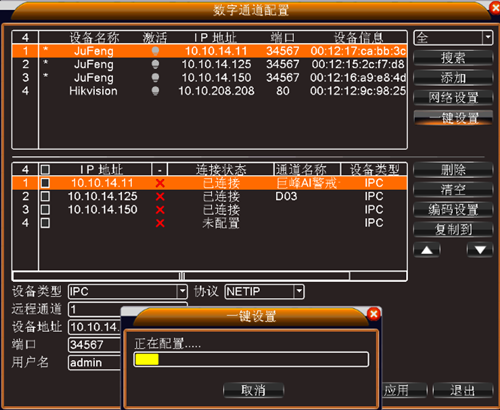Open the 全 filter dropdown at top right
Viewport: 500px width, 410px height.
pos(488,37)
